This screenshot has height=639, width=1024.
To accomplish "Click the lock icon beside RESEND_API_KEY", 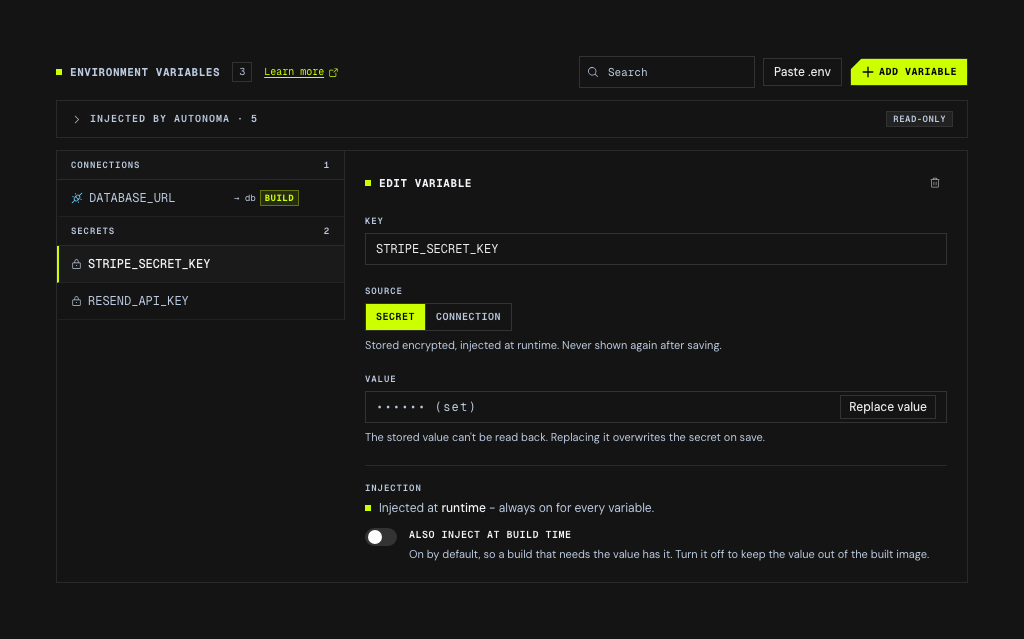I will coord(76,301).
